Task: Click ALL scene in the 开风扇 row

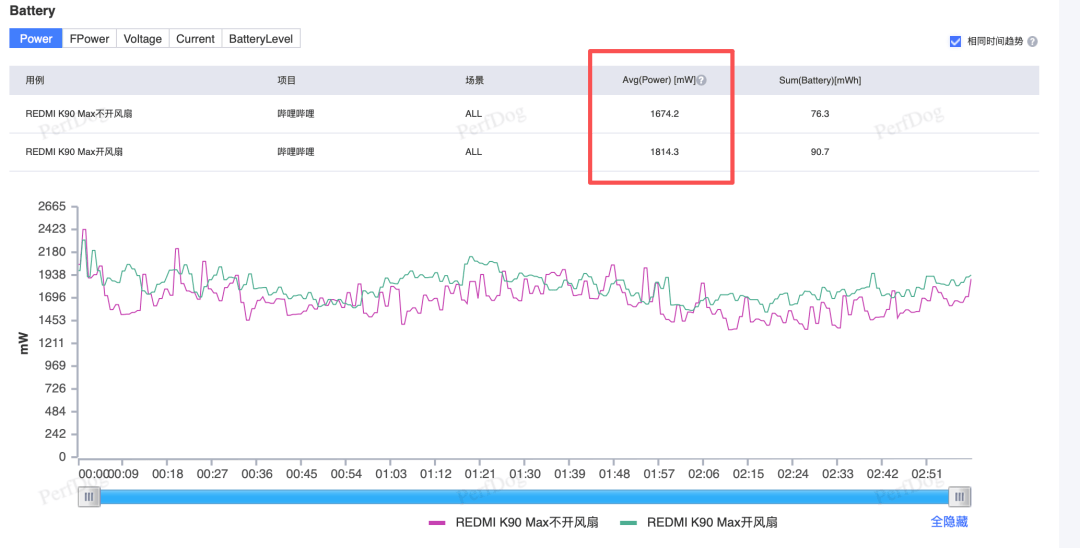Action: pyautogui.click(x=473, y=152)
